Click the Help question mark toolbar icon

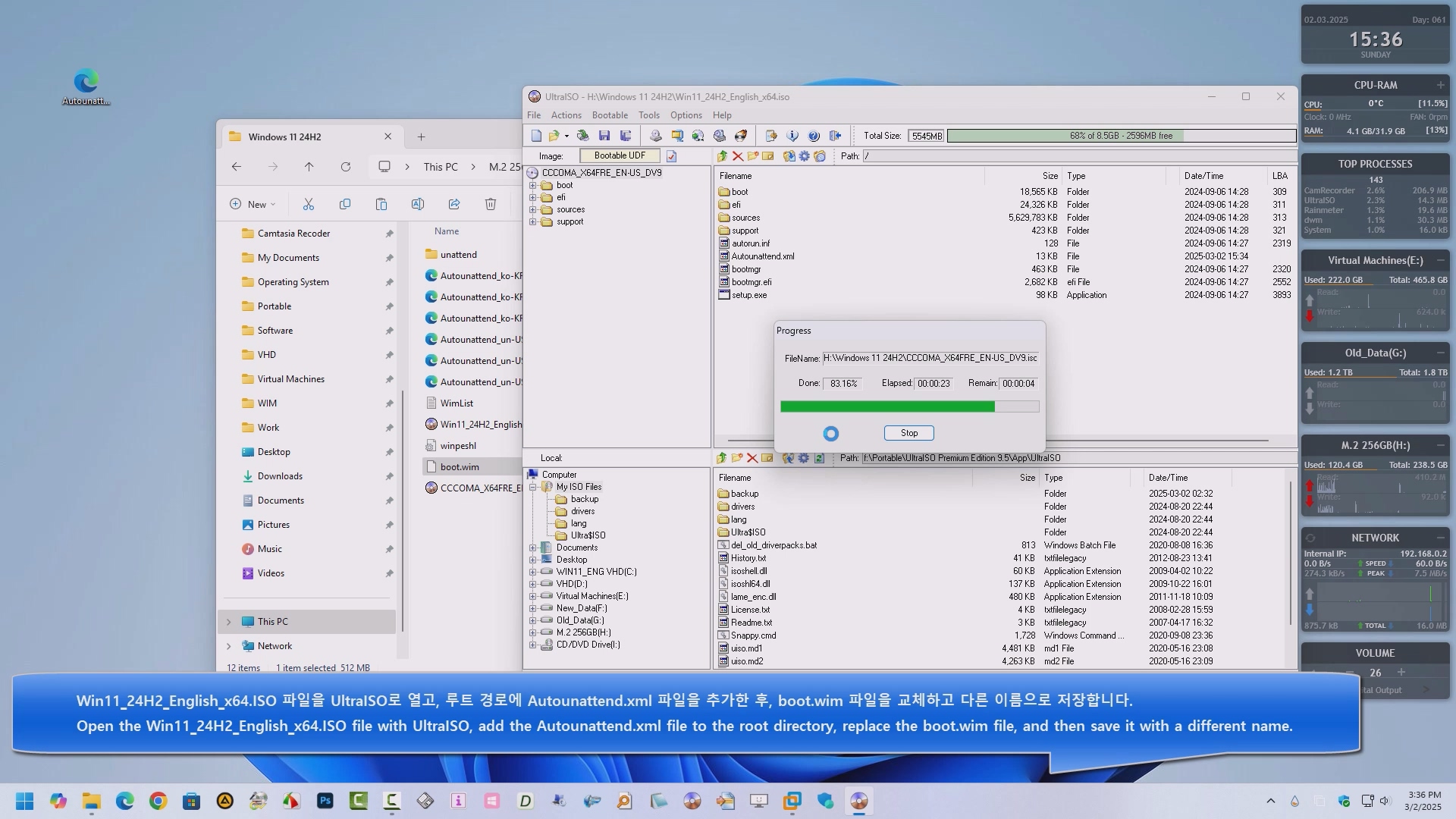(x=814, y=136)
